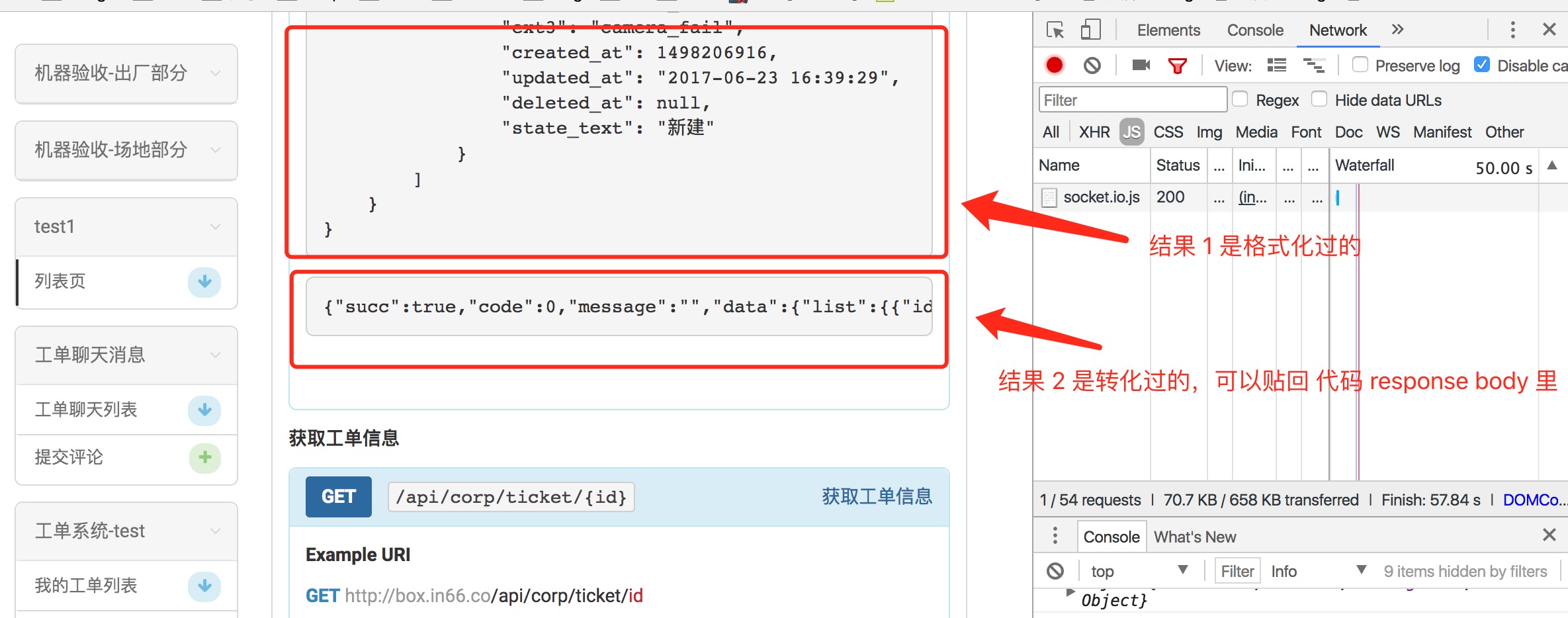
Task: Filter requests by Img type
Action: pos(1209,132)
